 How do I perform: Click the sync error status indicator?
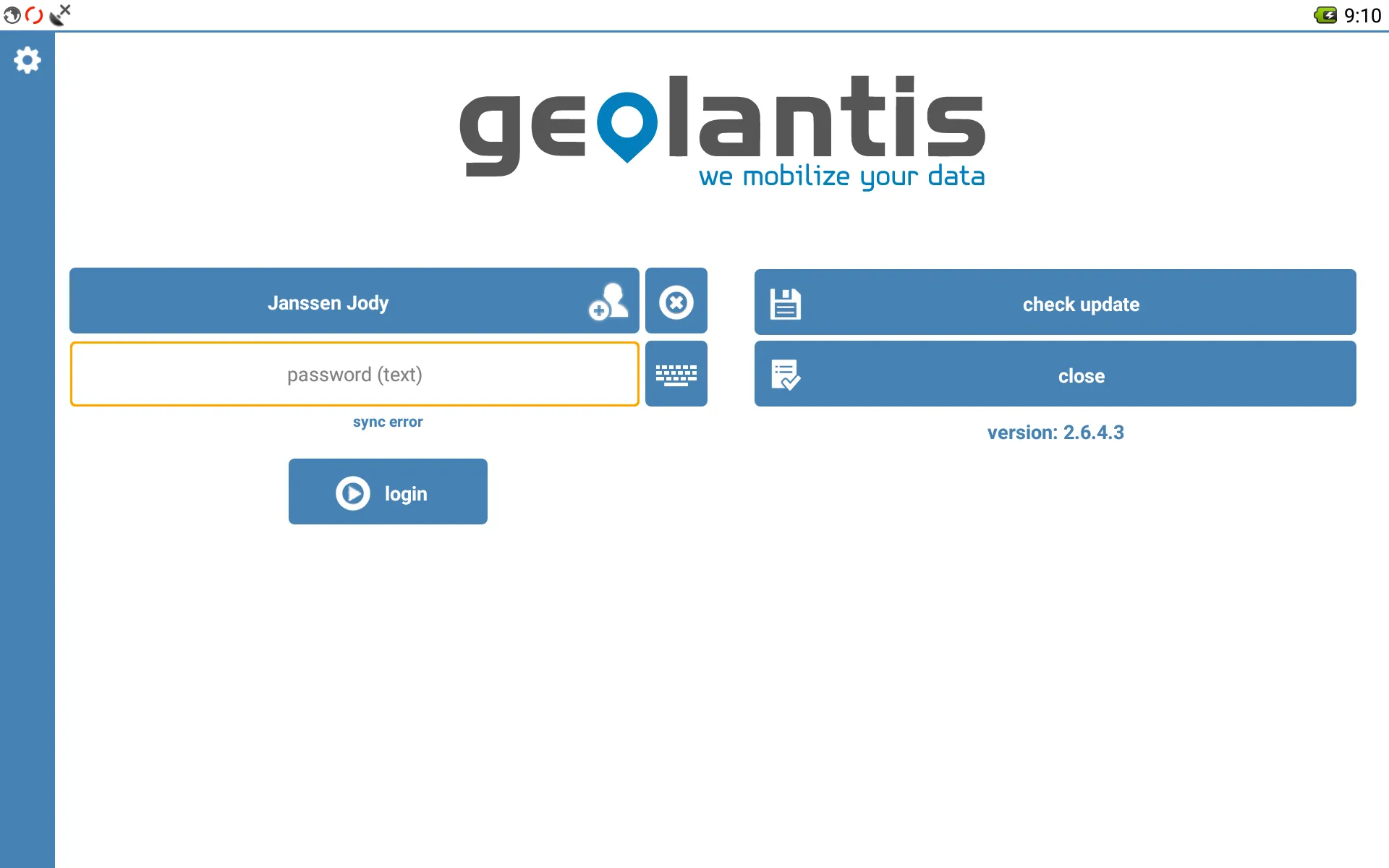tap(388, 421)
